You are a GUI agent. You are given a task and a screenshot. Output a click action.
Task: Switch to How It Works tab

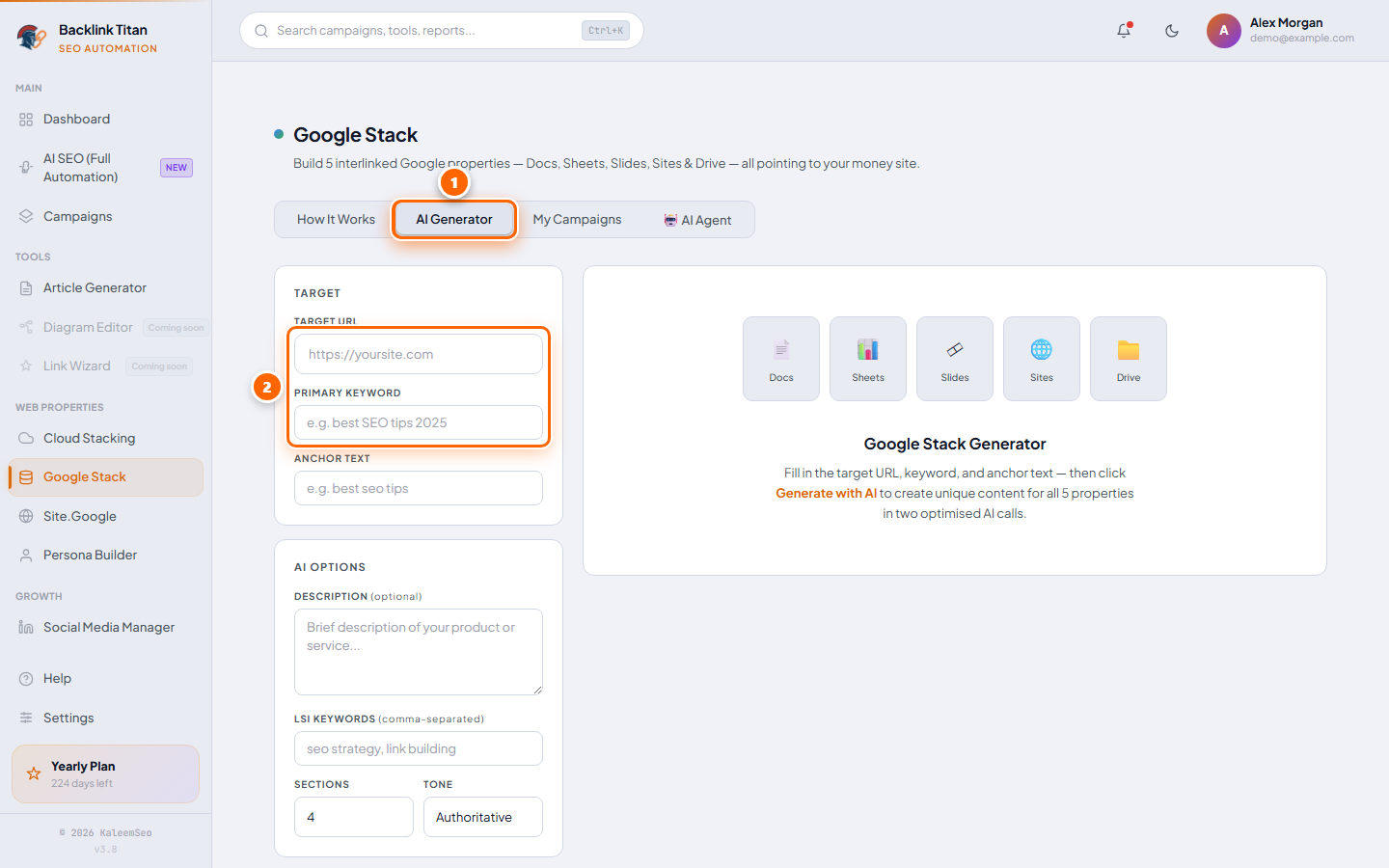pos(336,220)
